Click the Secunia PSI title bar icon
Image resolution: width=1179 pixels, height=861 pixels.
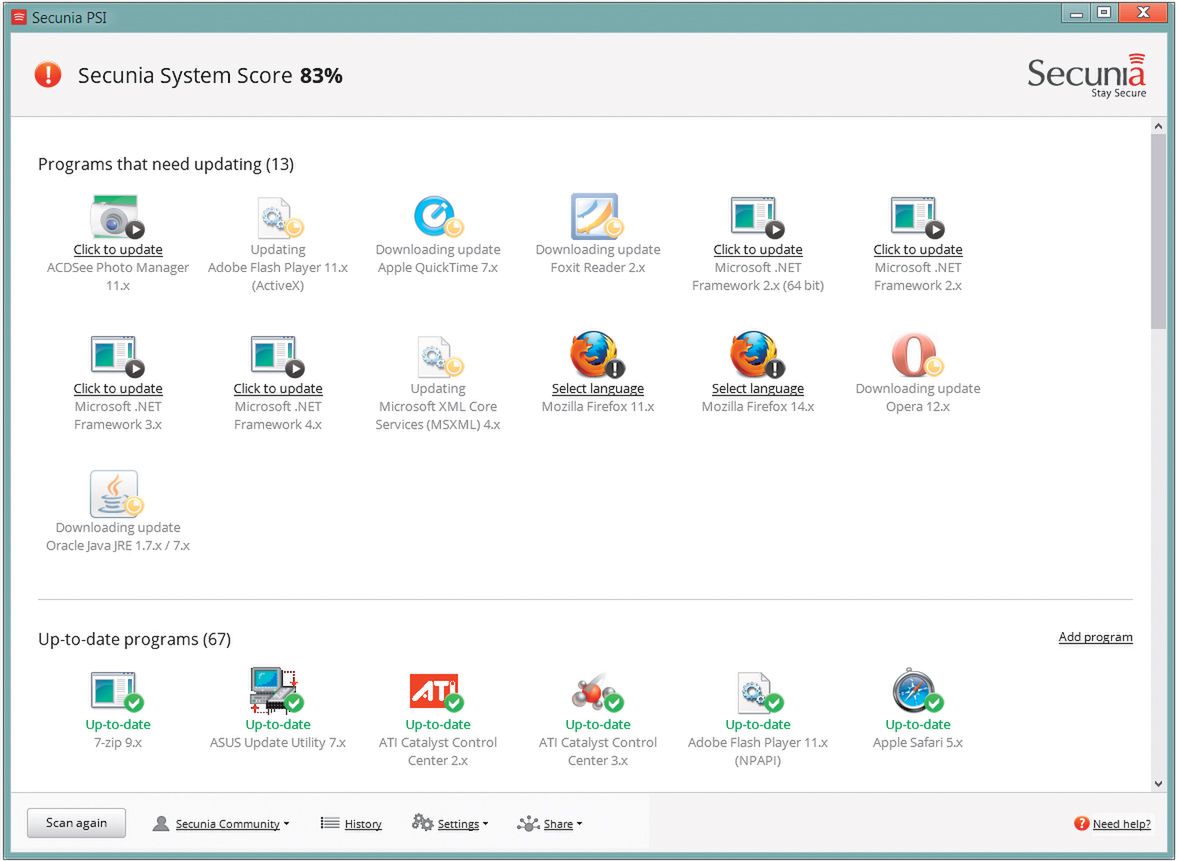[19, 17]
